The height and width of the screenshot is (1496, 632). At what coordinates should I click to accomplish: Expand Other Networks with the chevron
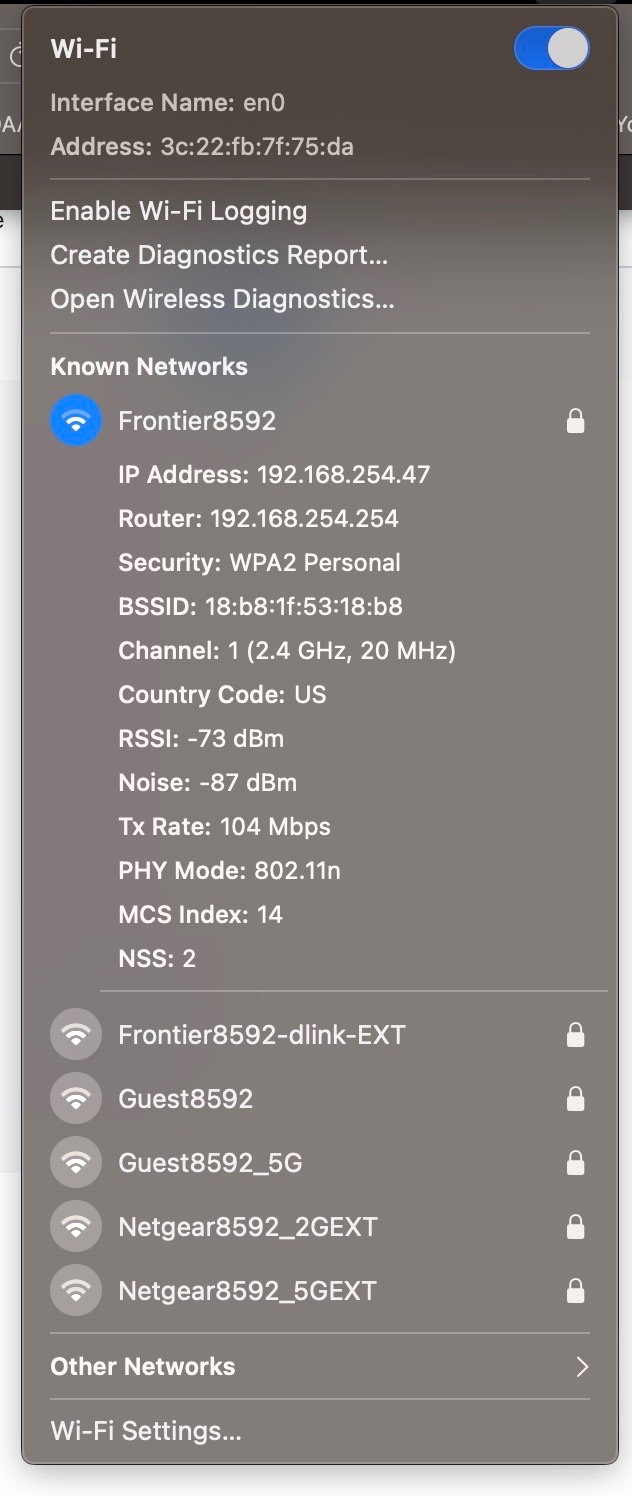pyautogui.click(x=581, y=1366)
